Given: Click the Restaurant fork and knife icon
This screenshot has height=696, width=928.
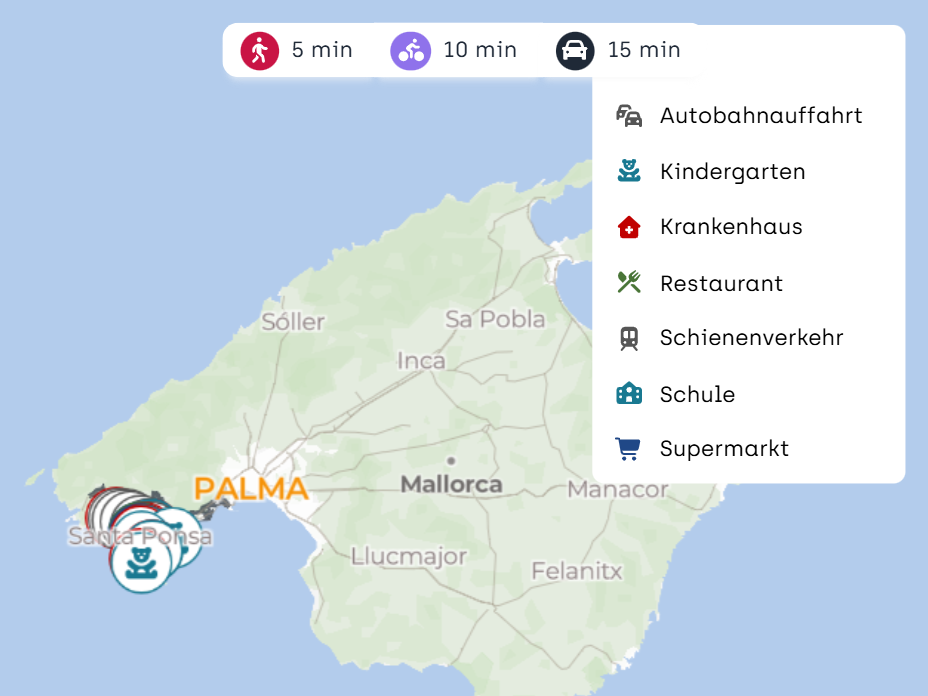Looking at the screenshot, I should point(629,283).
